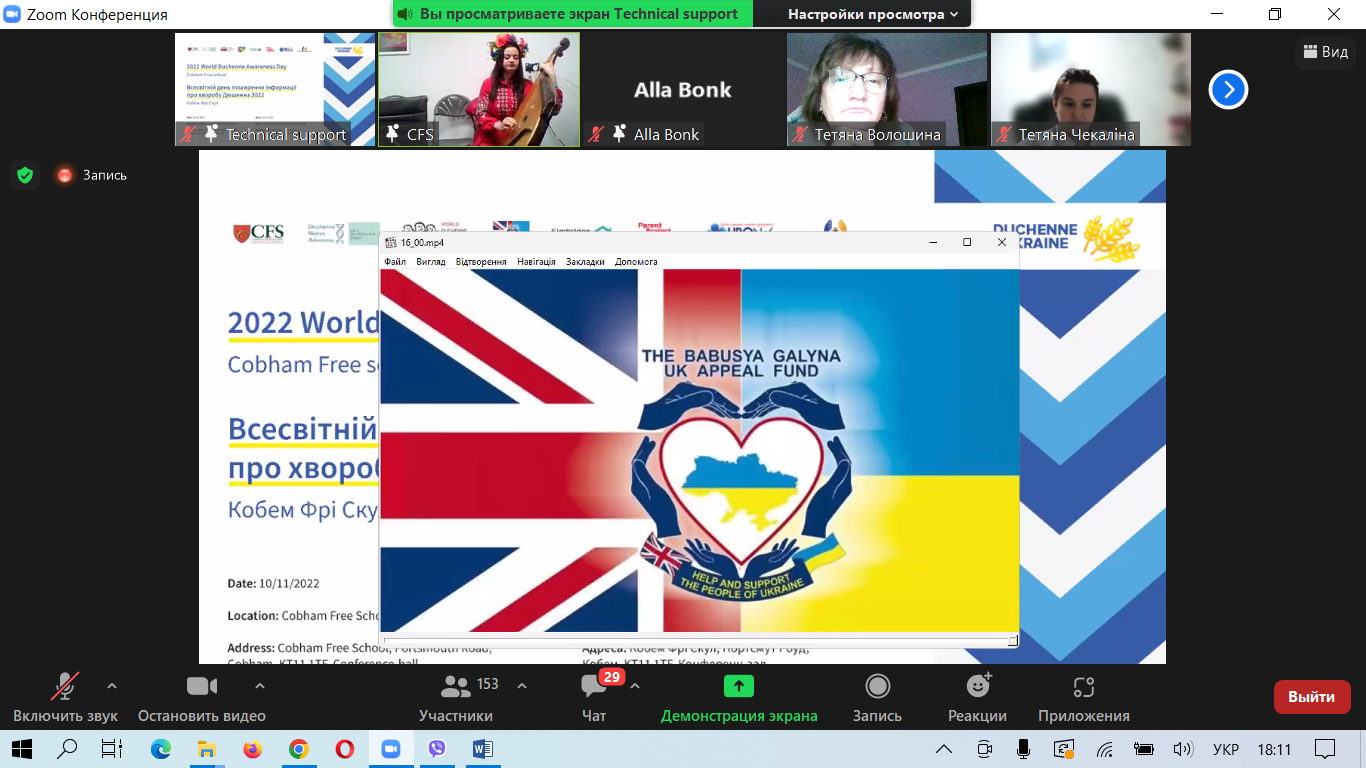The image size is (1366, 768).
Task: Launch Microsoft Edge from taskbar
Action: pos(160,748)
